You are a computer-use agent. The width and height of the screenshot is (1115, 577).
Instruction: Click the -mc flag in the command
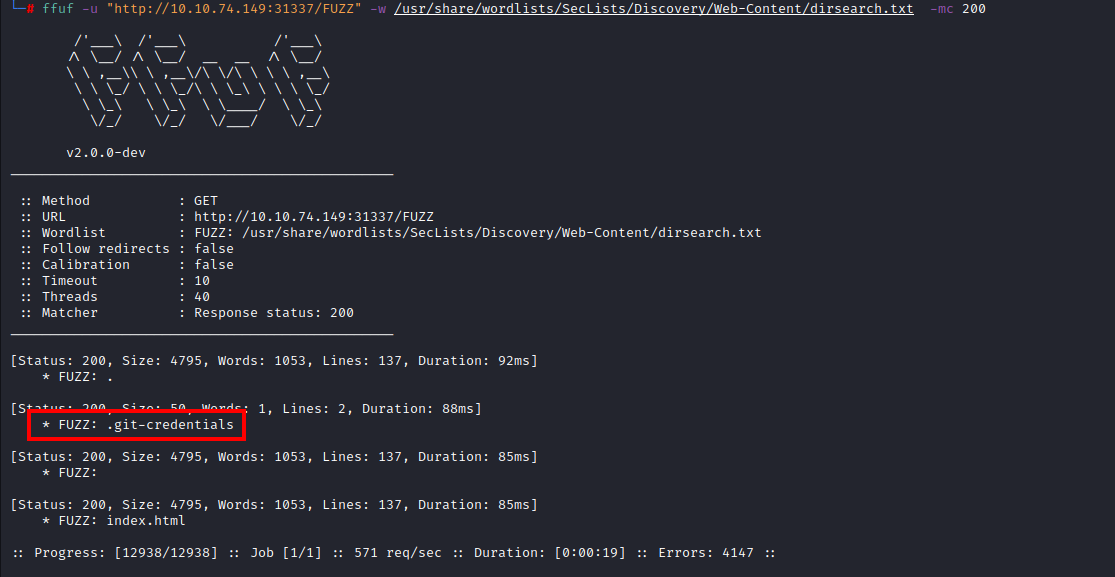click(941, 9)
